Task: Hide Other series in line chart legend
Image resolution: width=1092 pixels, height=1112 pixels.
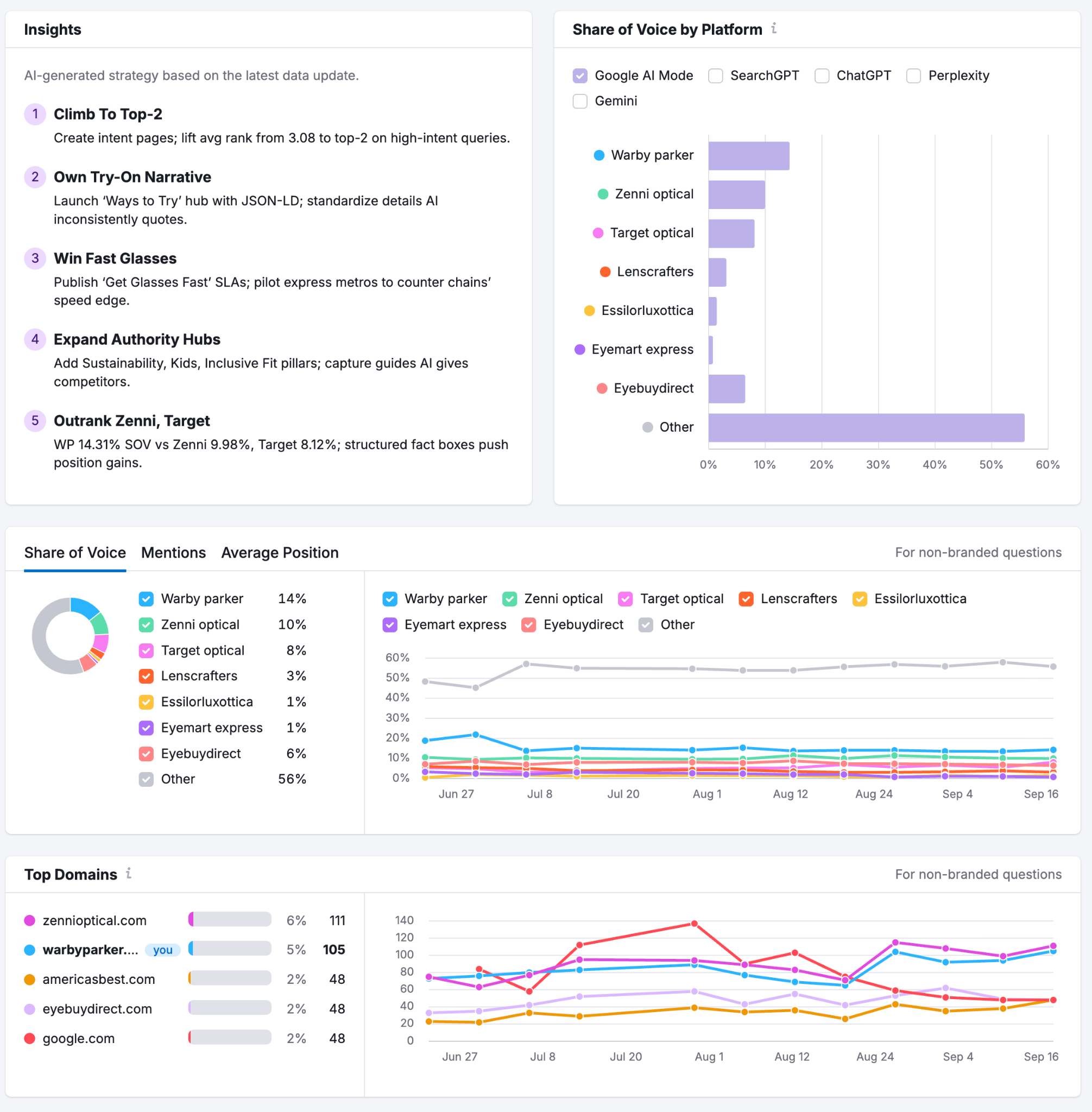Action: [x=646, y=624]
